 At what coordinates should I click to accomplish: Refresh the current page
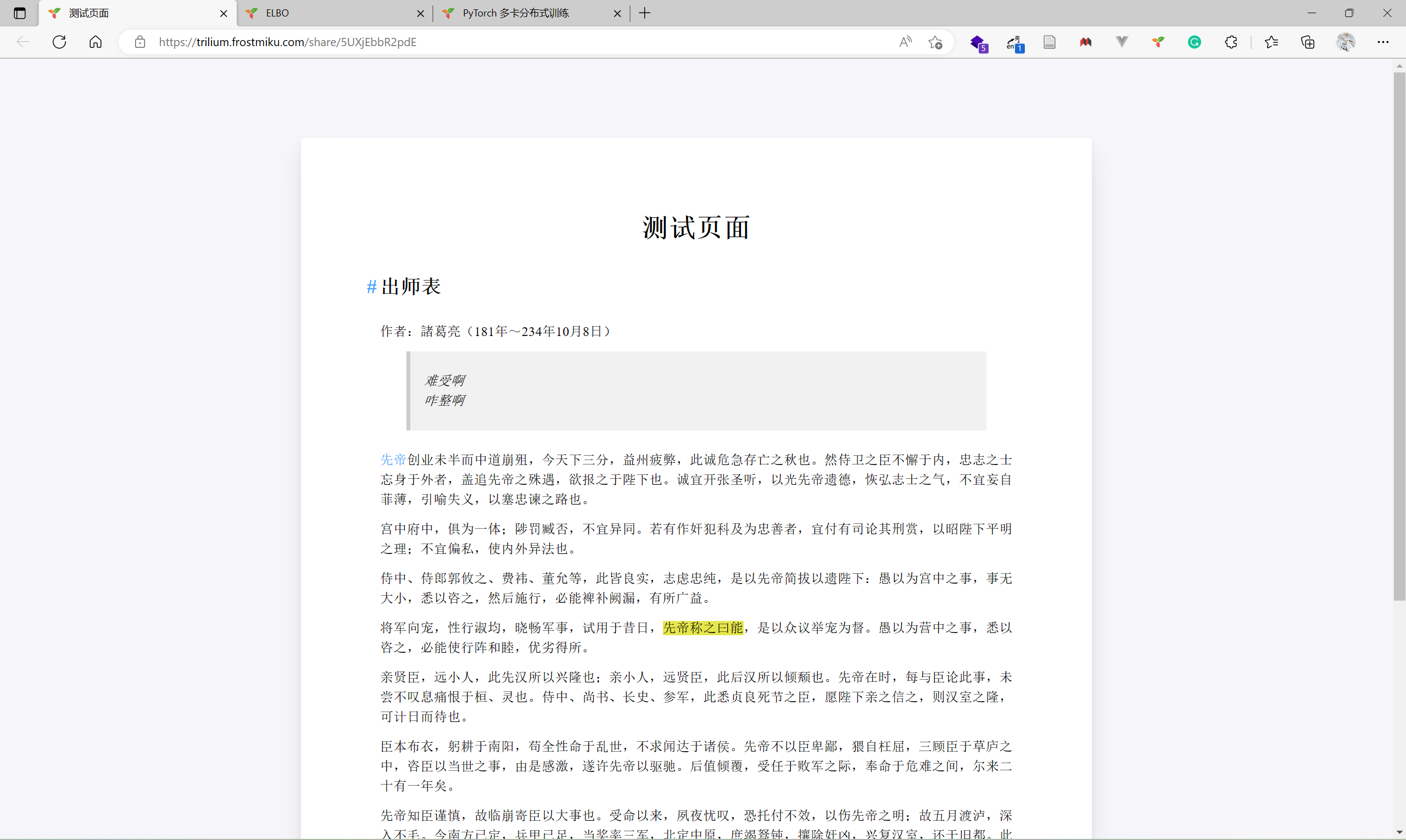pyautogui.click(x=59, y=42)
